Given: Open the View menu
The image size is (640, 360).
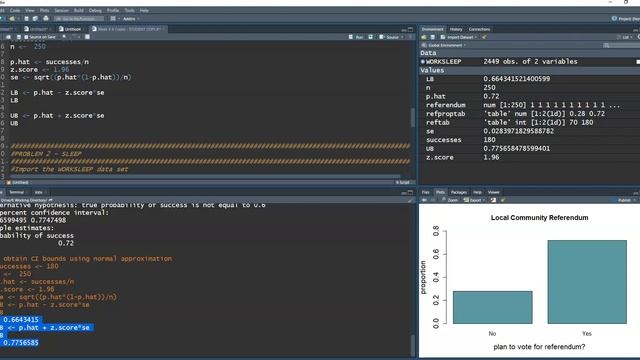Looking at the screenshot, I should click(x=30, y=10).
